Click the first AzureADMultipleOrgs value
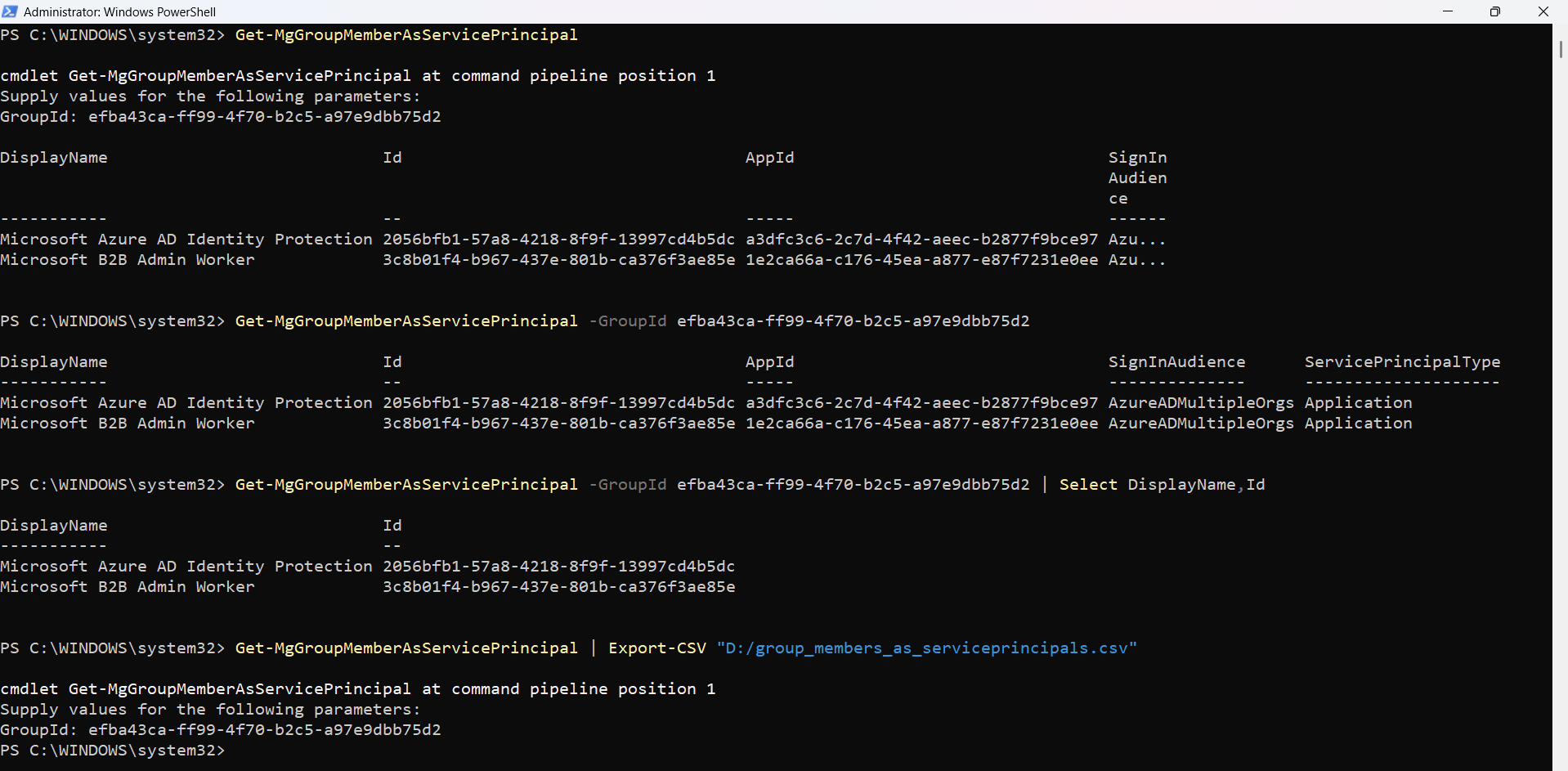Image resolution: width=1568 pixels, height=771 pixels. pyautogui.click(x=1200, y=403)
